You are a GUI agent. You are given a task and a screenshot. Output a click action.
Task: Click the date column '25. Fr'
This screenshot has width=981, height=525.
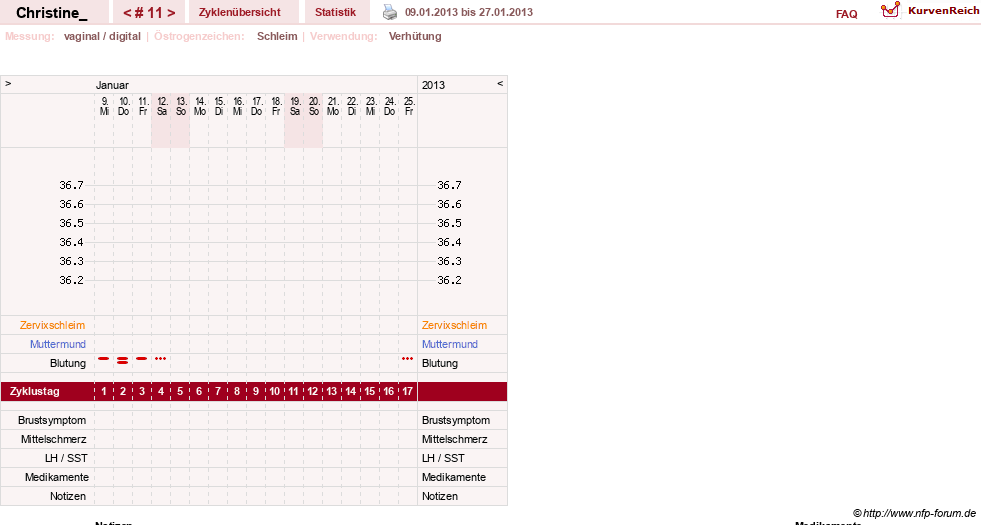pos(409,106)
